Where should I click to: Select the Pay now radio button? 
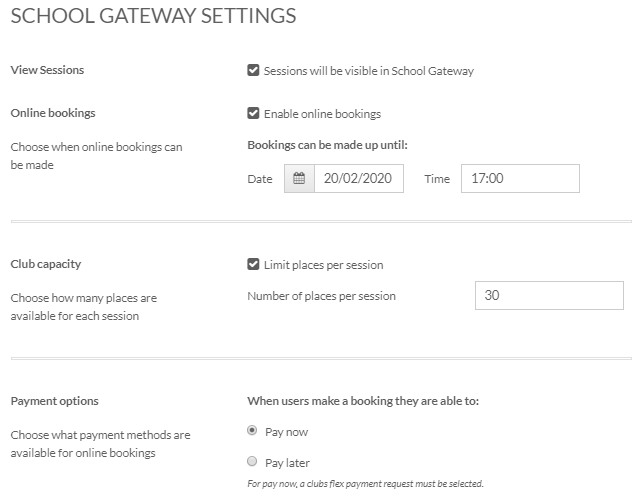[x=252, y=430]
